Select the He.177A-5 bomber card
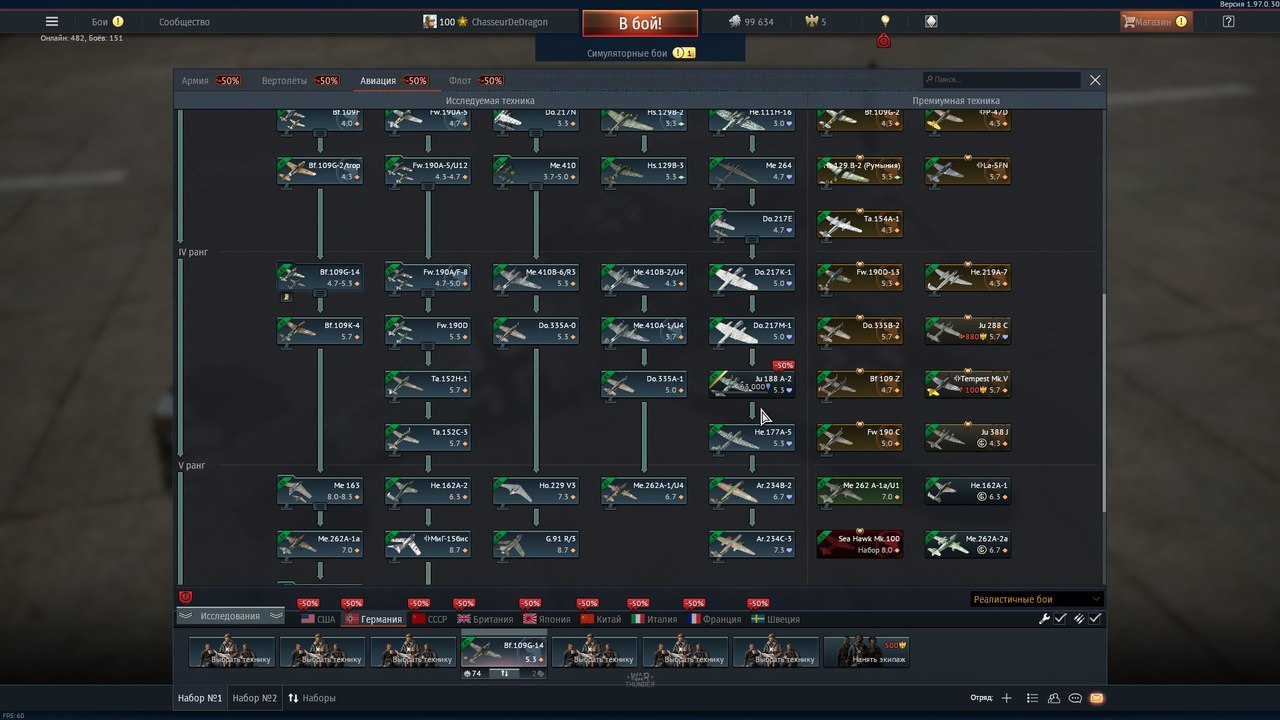This screenshot has width=1280, height=720. point(752,437)
